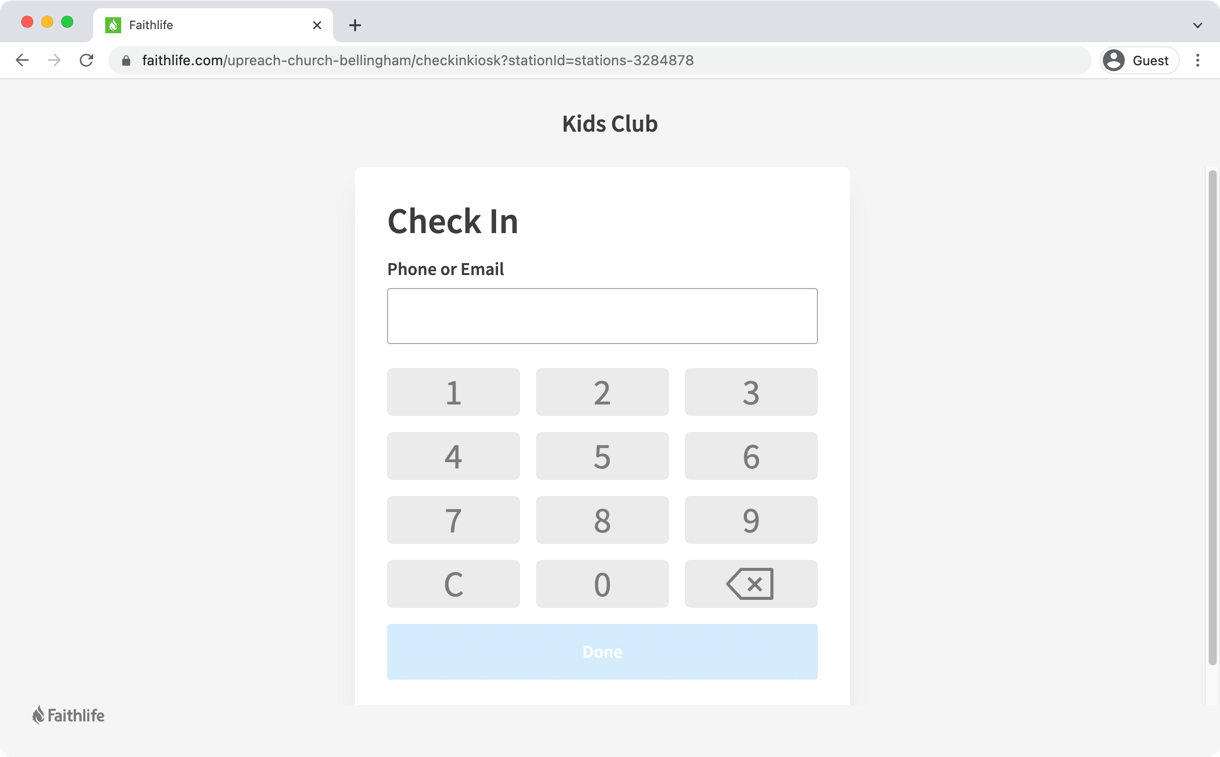Tap the number 5 on the keypad
The height and width of the screenshot is (757, 1220).
coord(602,456)
